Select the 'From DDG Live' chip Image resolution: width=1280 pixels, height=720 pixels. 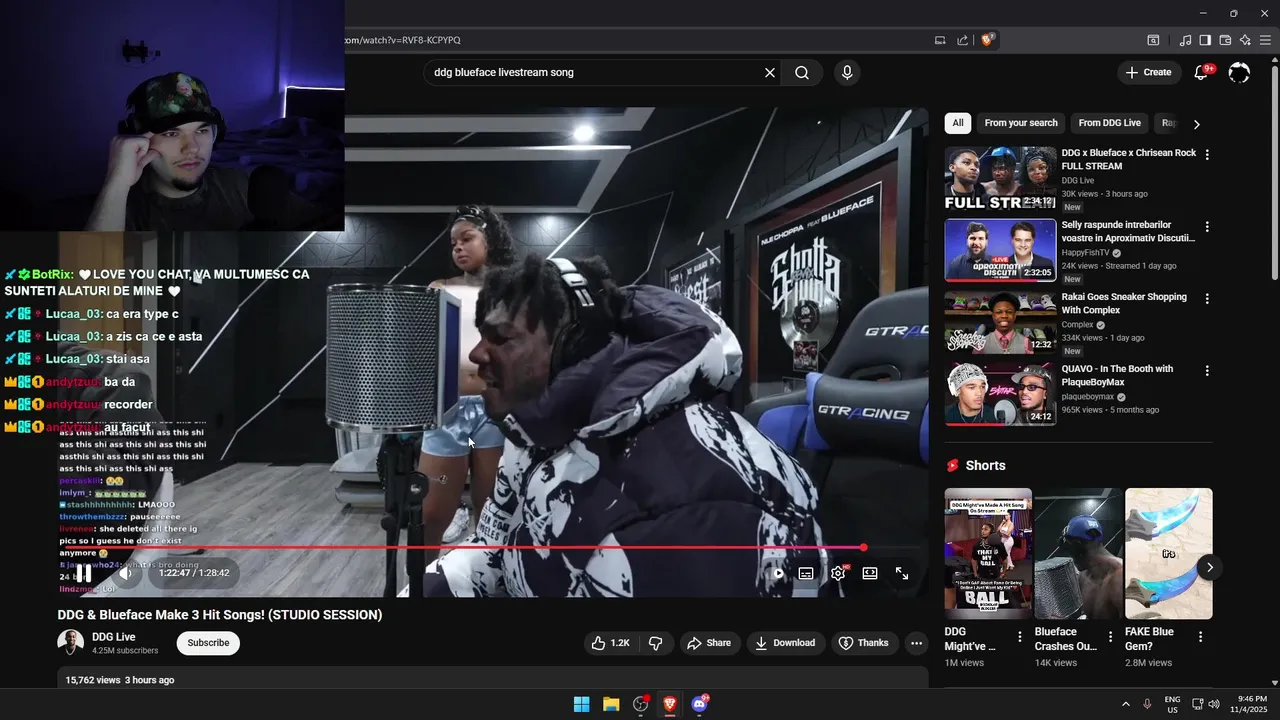[1109, 123]
